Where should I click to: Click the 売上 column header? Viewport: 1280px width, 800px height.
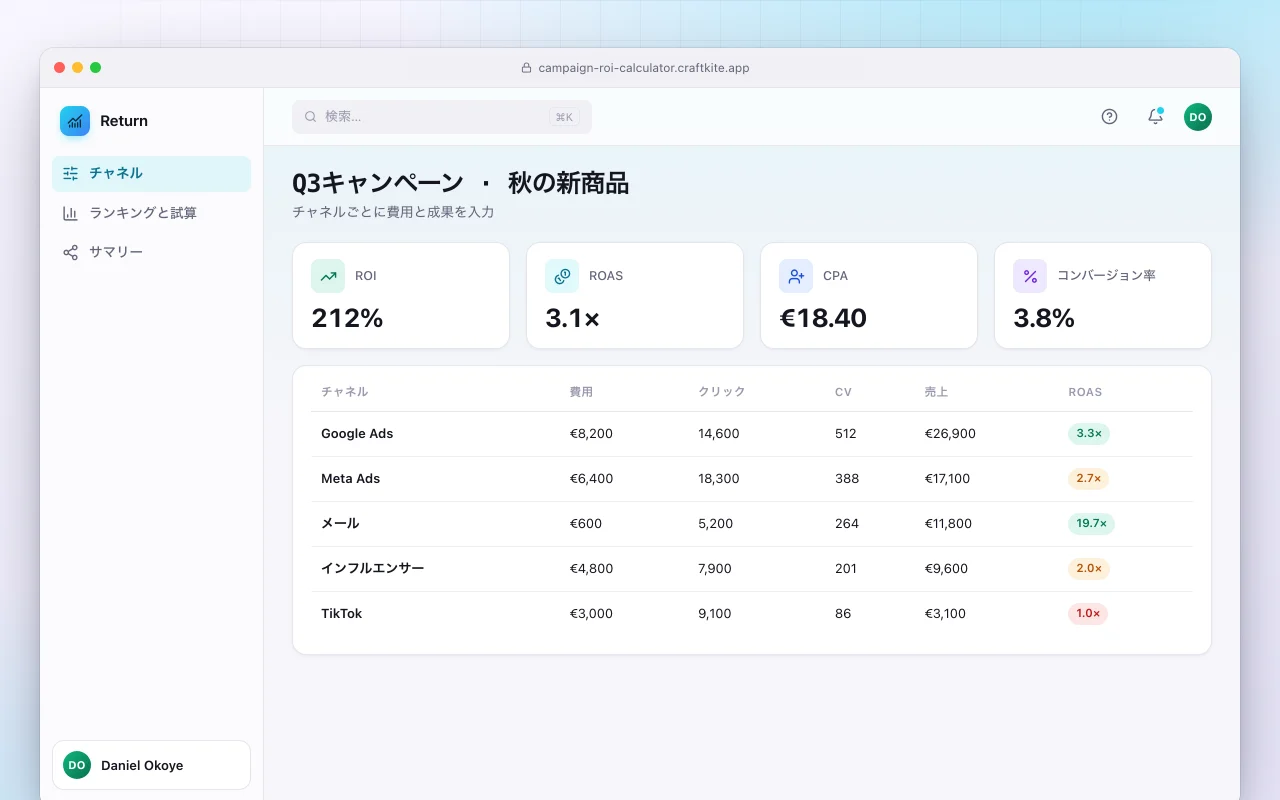937,392
